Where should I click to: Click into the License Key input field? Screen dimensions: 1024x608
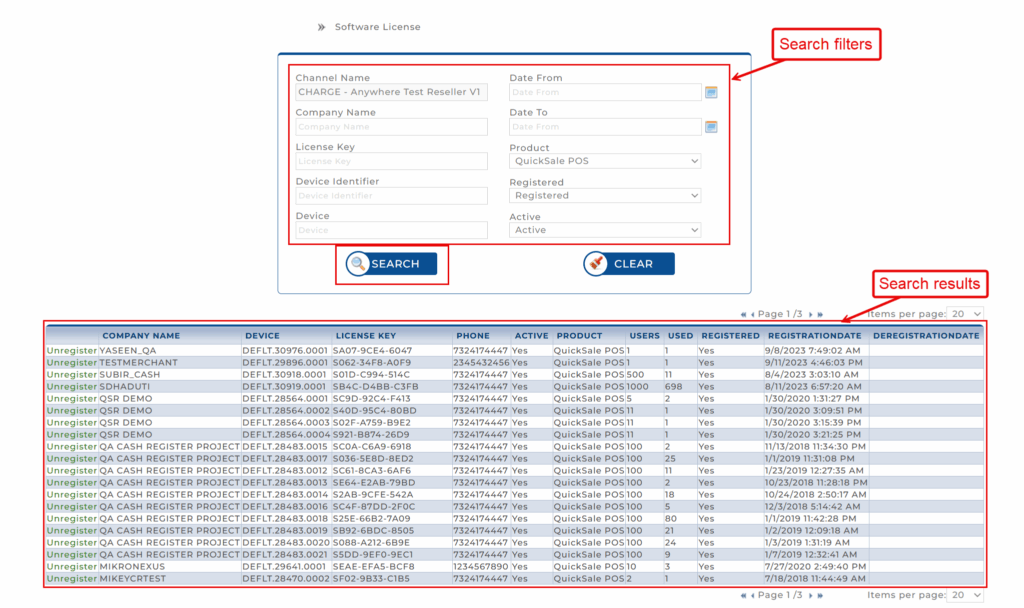click(x=391, y=161)
